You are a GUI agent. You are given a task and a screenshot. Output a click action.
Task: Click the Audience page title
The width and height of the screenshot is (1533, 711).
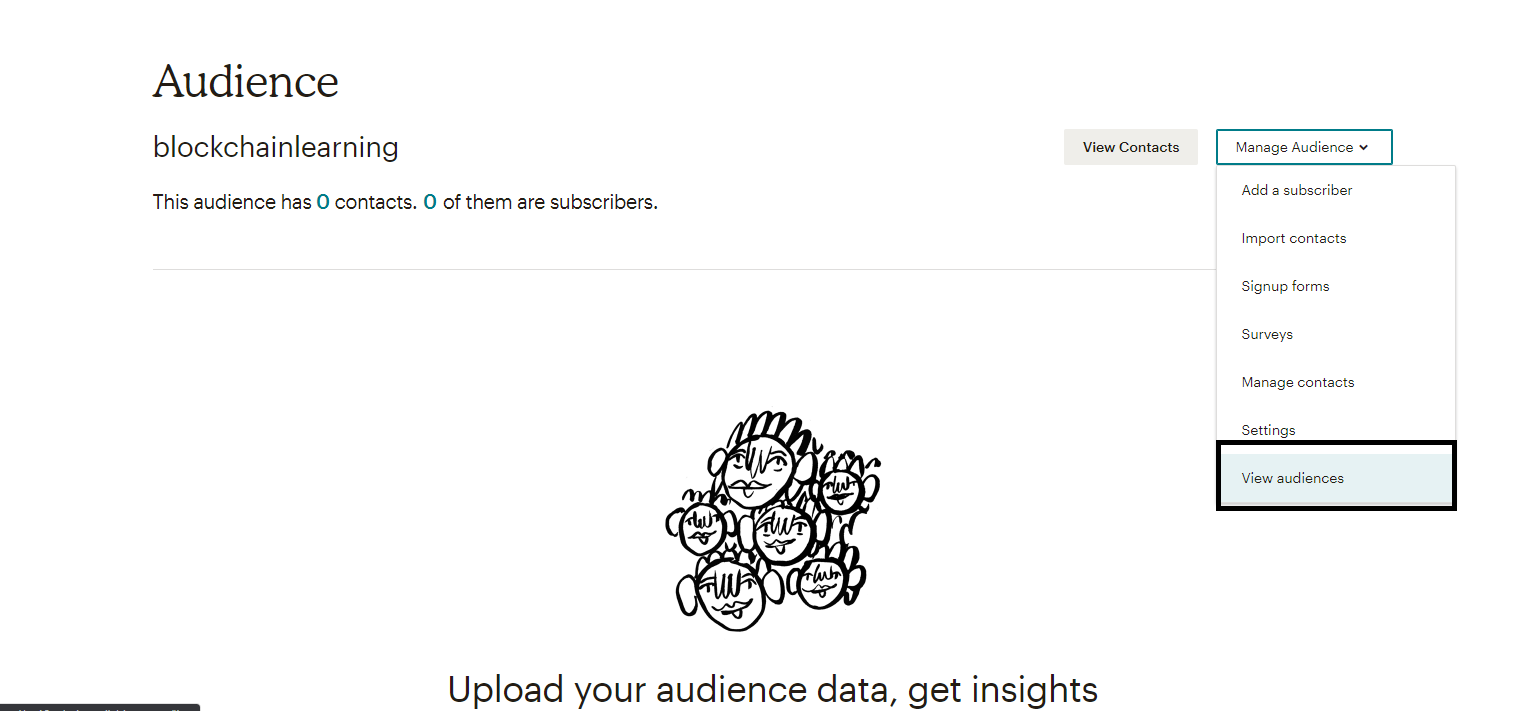pos(246,81)
